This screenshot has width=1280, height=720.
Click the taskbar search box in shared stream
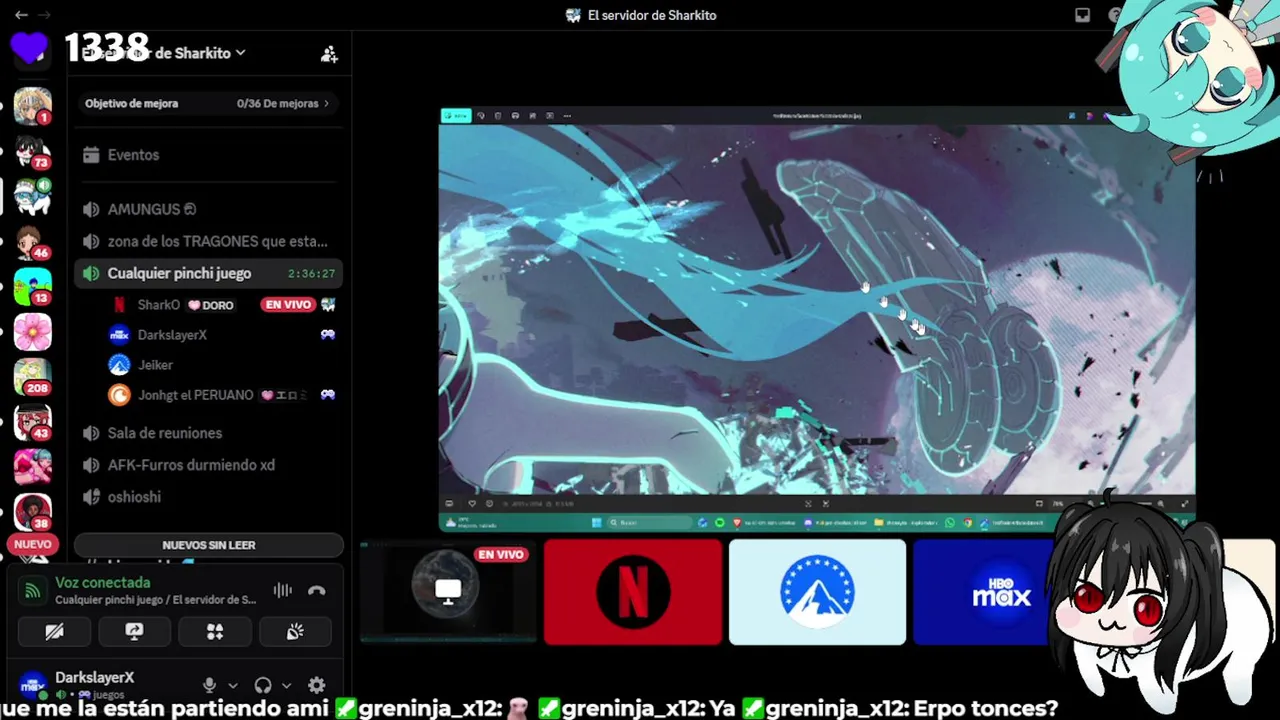[x=650, y=522]
